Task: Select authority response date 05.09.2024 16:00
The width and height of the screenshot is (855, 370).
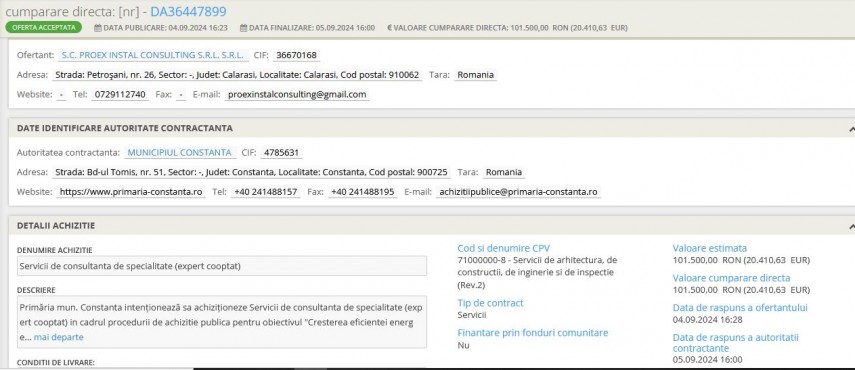Action: pos(707,360)
